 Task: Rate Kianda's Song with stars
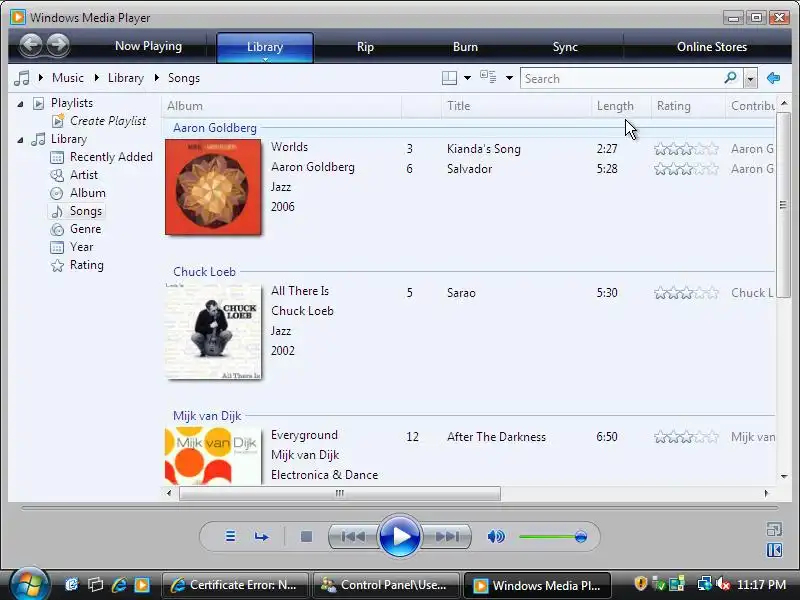686,149
